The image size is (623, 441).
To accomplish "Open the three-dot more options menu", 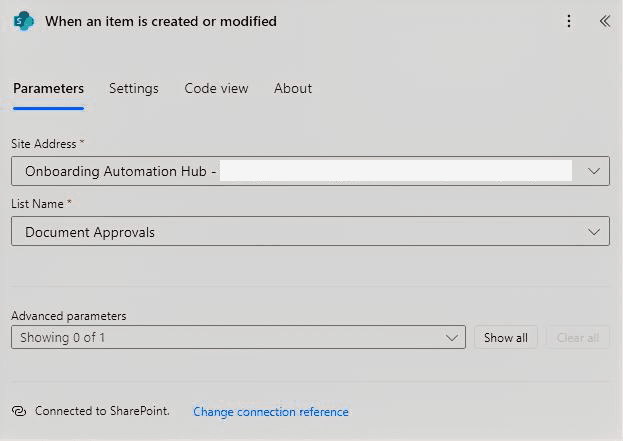I will [569, 21].
